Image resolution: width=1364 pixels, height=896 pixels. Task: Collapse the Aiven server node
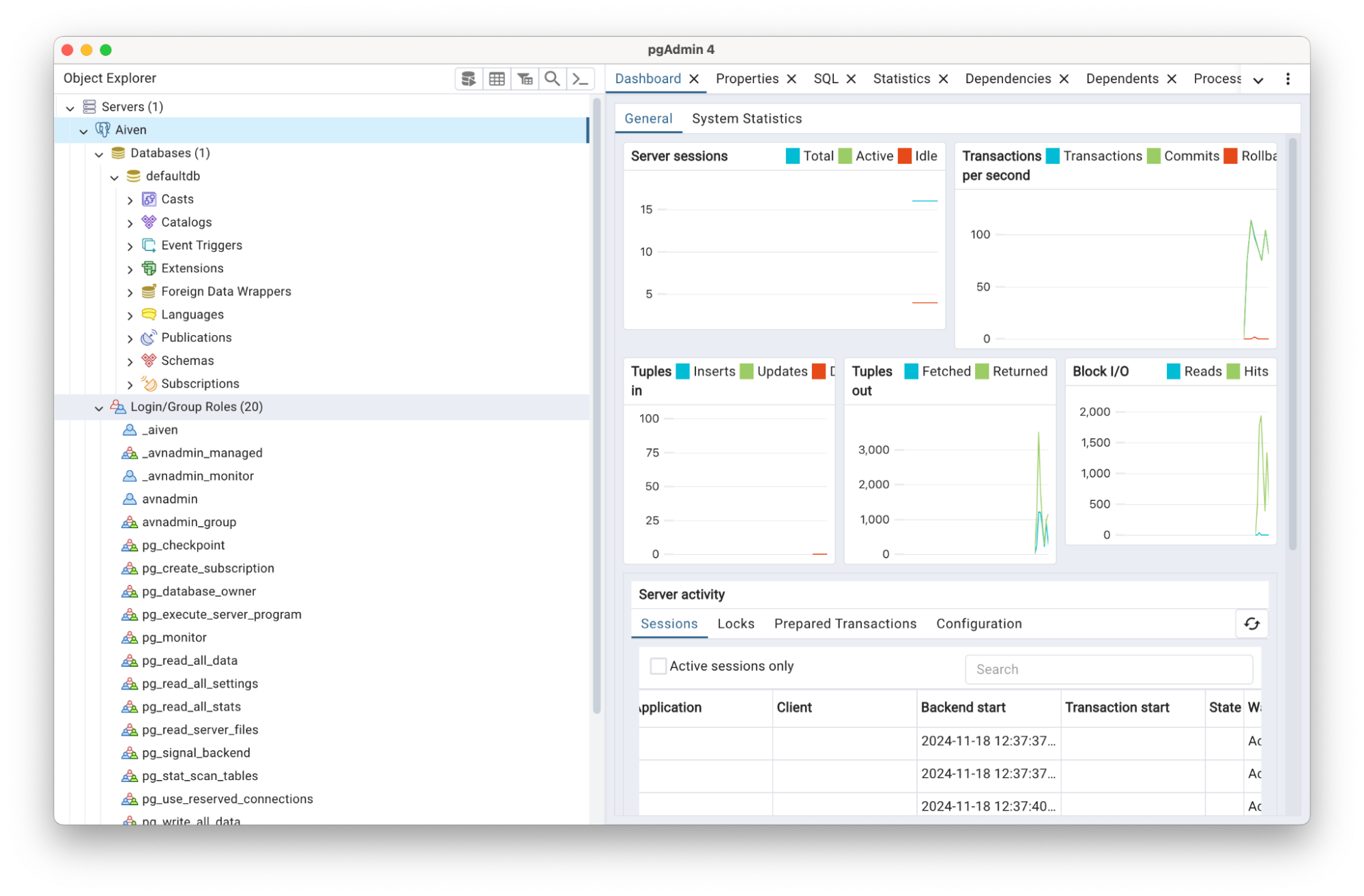click(x=83, y=130)
